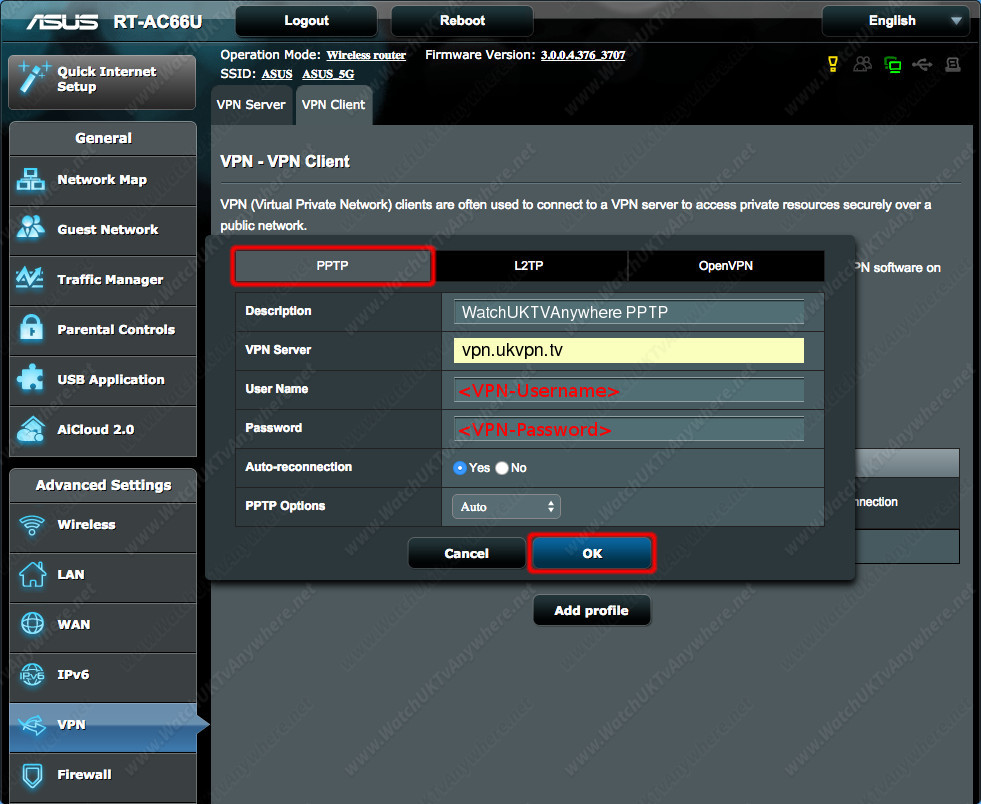The width and height of the screenshot is (981, 804).
Task: Click the WAN globe icon
Action: point(33,624)
